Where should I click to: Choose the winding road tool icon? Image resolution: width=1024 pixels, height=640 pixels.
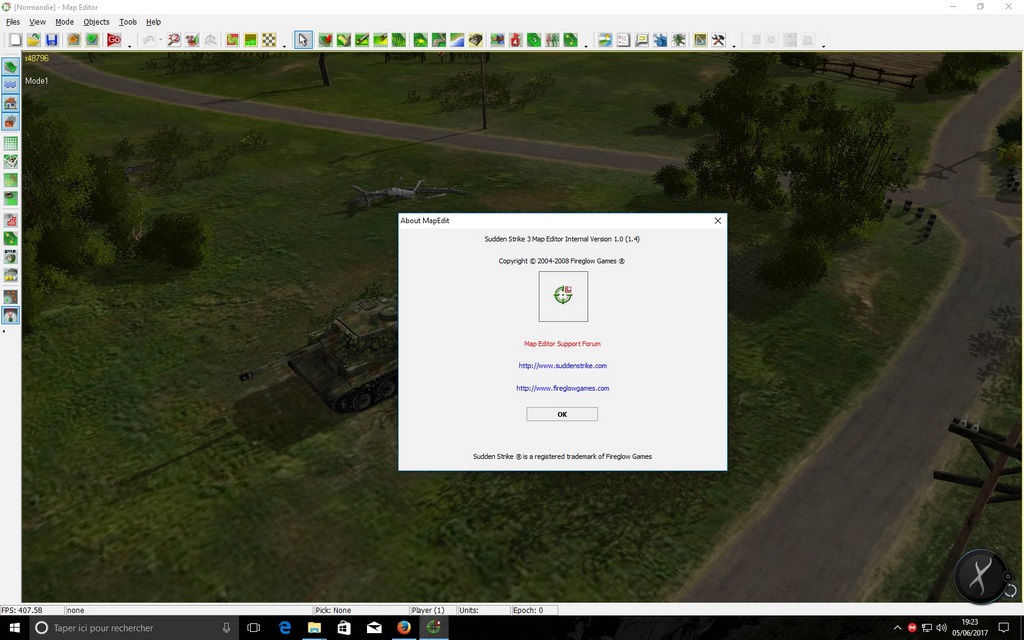[x=439, y=40]
